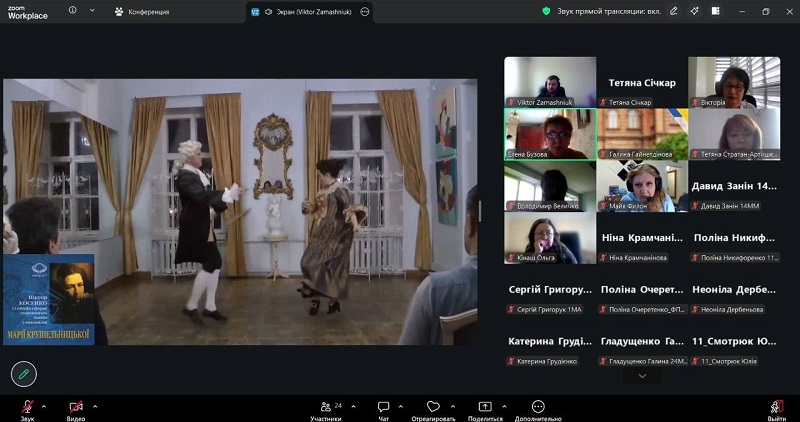The image size is (800, 422).
Task: Click the Отреагировать reactions heart icon
Action: coord(433,407)
